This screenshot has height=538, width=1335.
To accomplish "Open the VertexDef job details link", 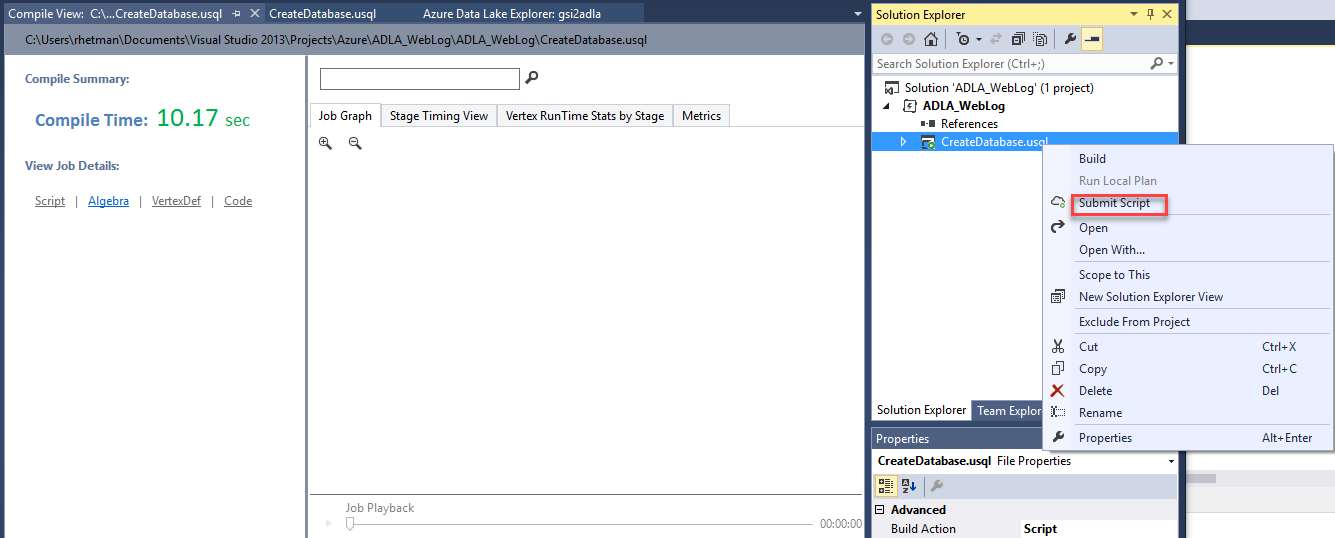I will 176,201.
